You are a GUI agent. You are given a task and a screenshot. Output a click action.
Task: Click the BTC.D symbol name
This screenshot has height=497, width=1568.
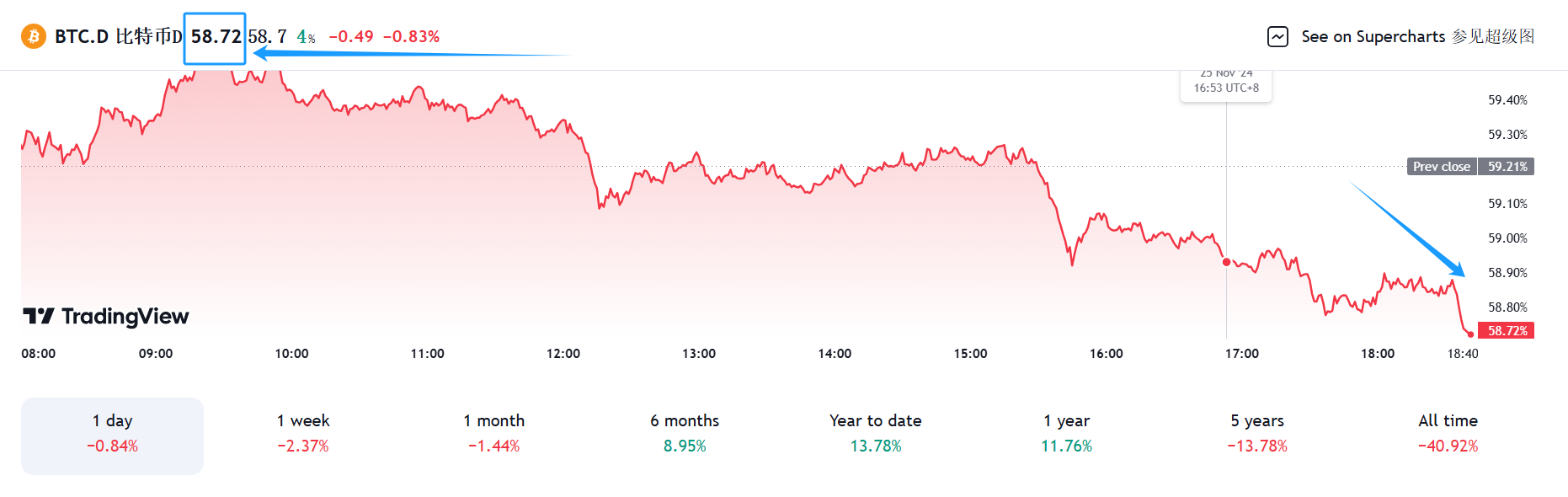[82, 37]
